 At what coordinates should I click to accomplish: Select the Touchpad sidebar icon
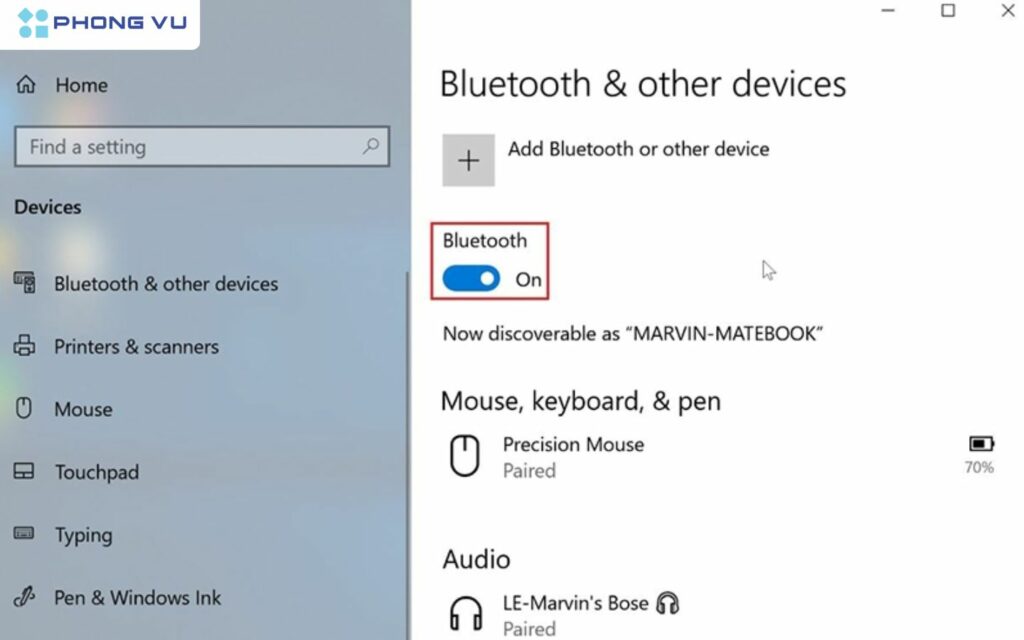point(23,471)
